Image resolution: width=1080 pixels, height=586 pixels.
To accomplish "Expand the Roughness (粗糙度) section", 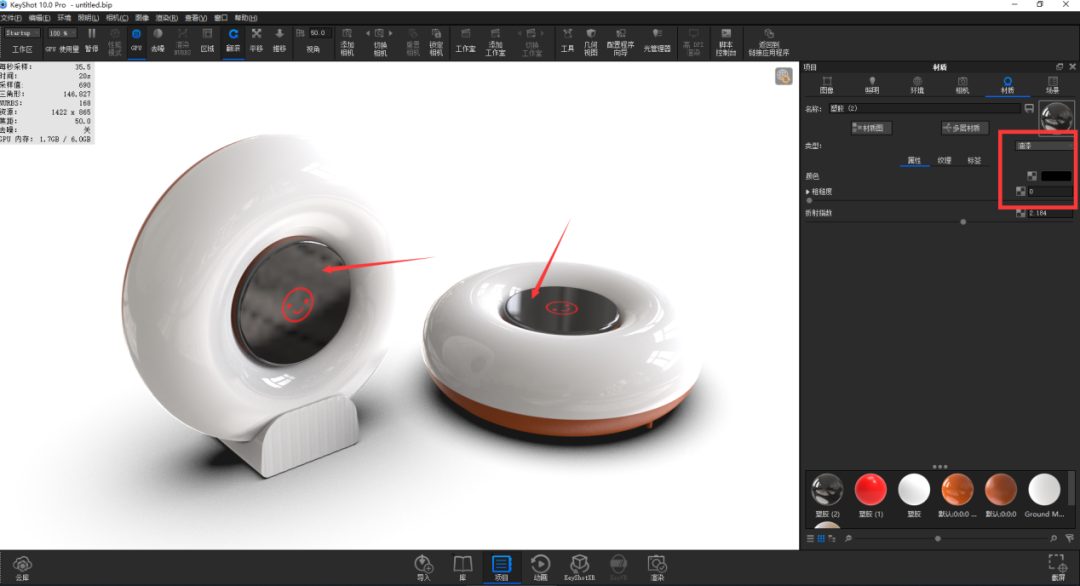I will [x=808, y=192].
